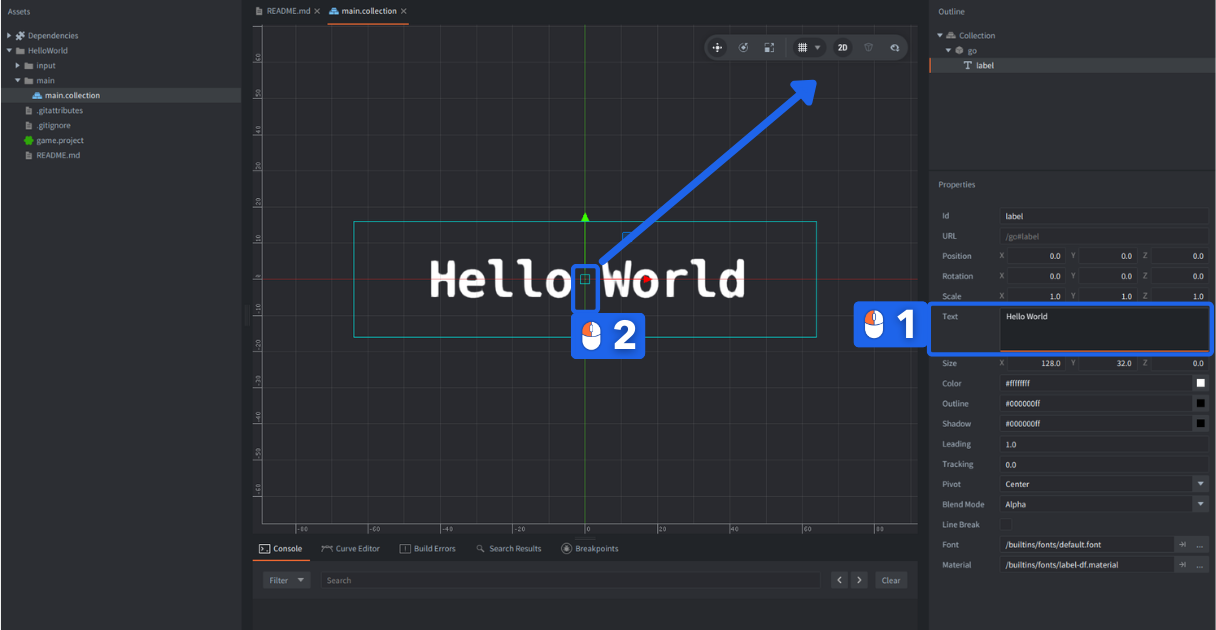Image resolution: width=1216 pixels, height=630 pixels.
Task: Click the realign camera icon
Action: (894, 47)
